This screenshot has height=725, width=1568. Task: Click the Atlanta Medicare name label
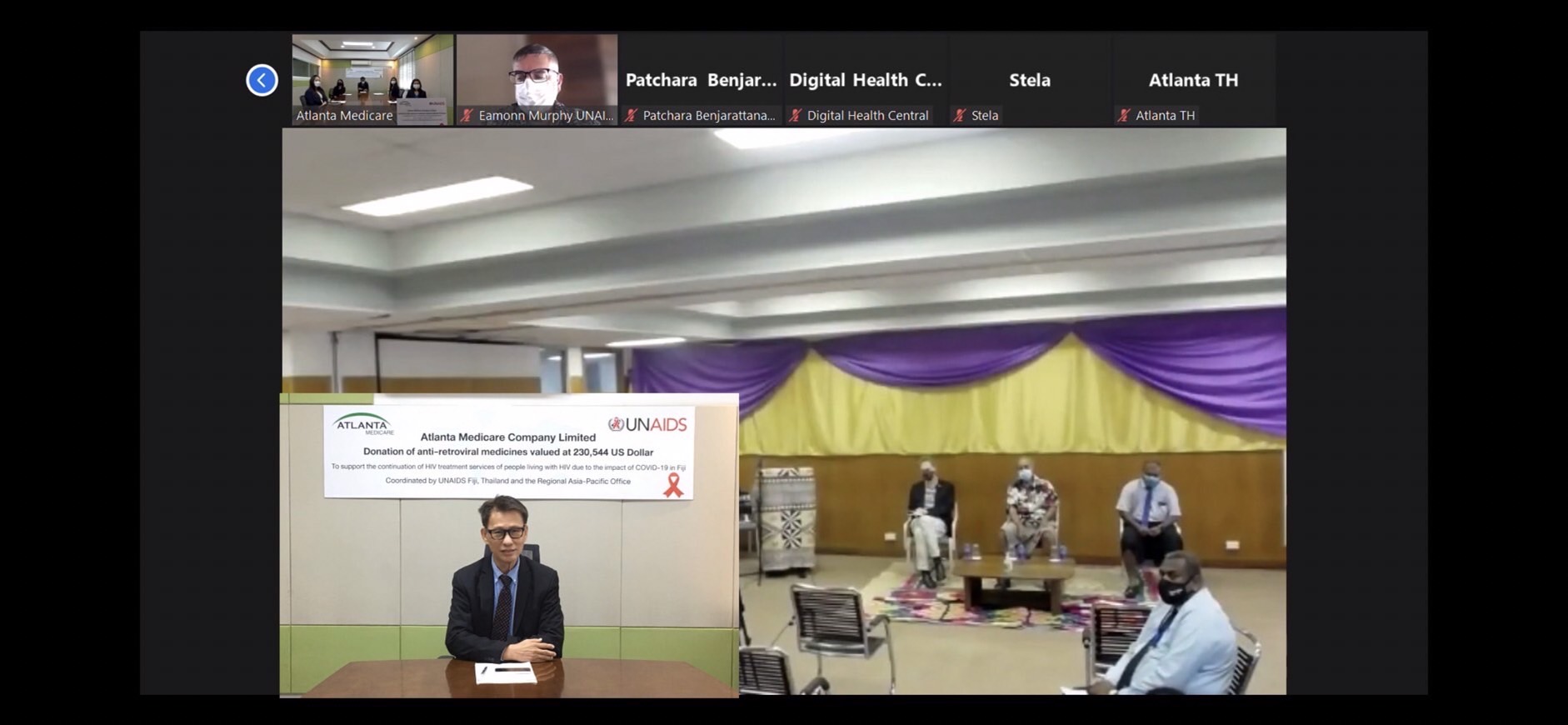(x=344, y=116)
